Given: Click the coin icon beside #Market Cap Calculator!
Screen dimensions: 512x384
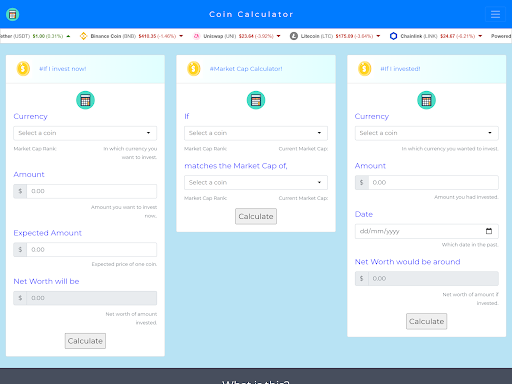Looking at the screenshot, I should 194,69.
